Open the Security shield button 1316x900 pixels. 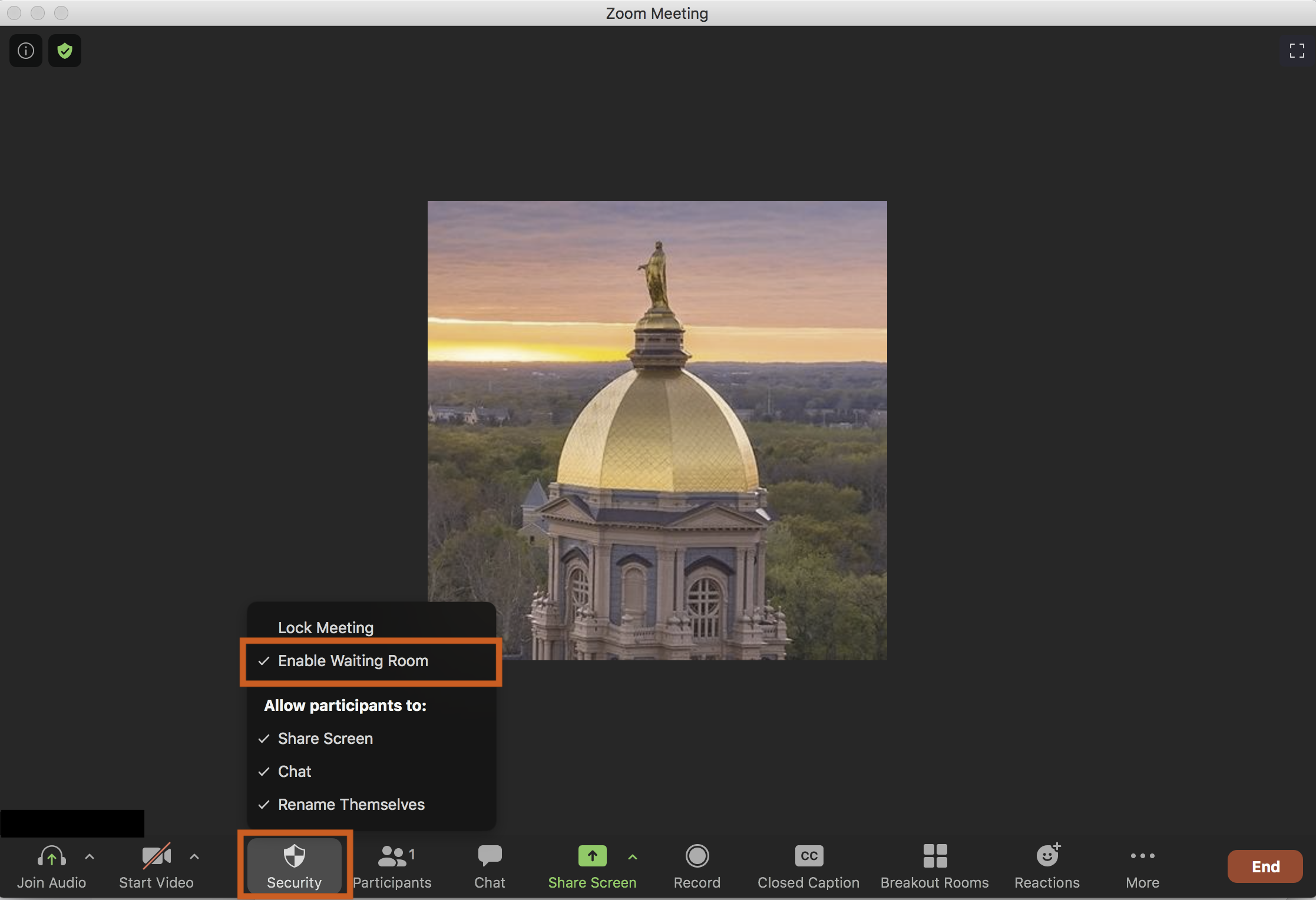pos(295,866)
